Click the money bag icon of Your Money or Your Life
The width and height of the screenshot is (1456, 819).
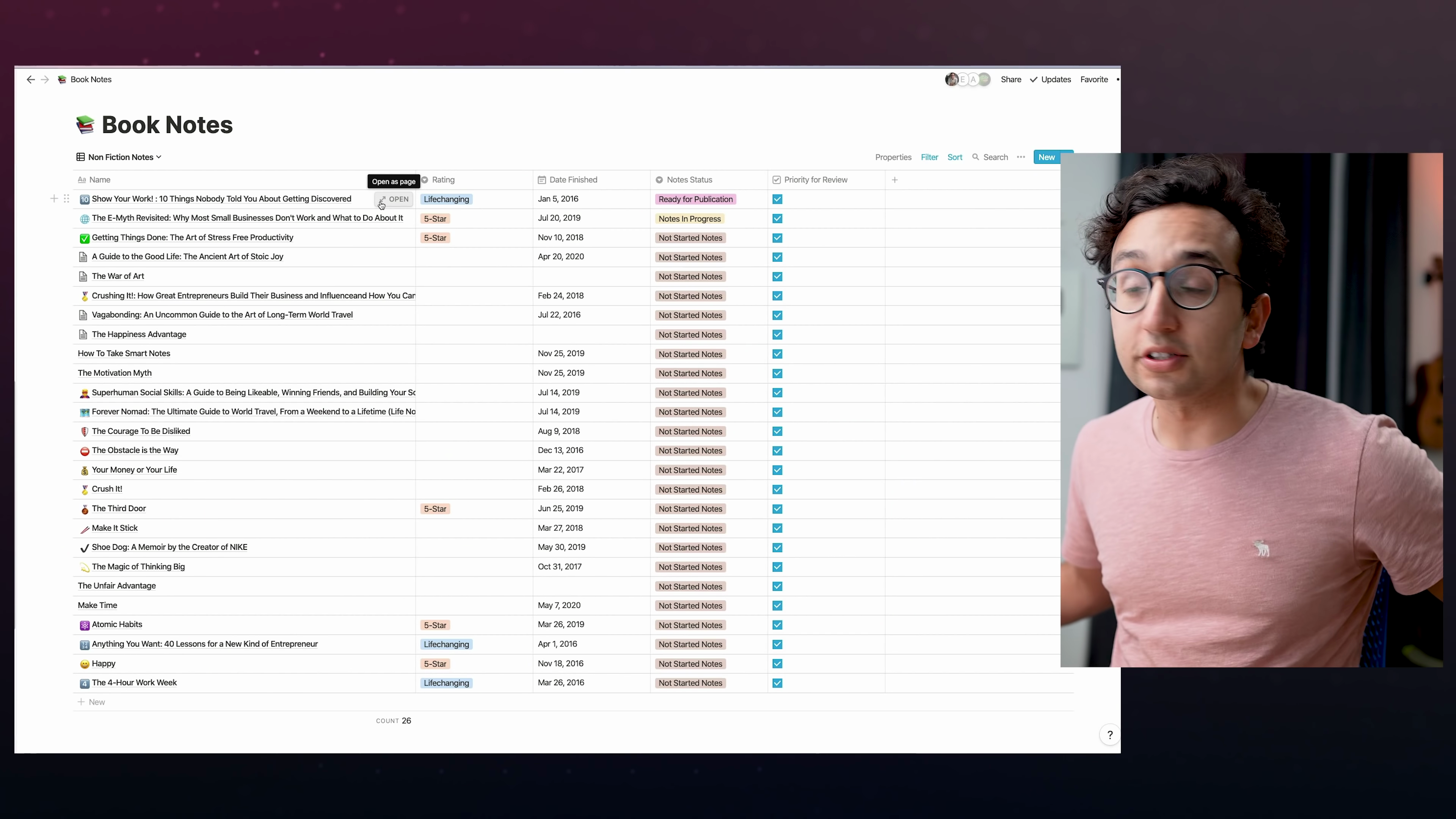(85, 470)
